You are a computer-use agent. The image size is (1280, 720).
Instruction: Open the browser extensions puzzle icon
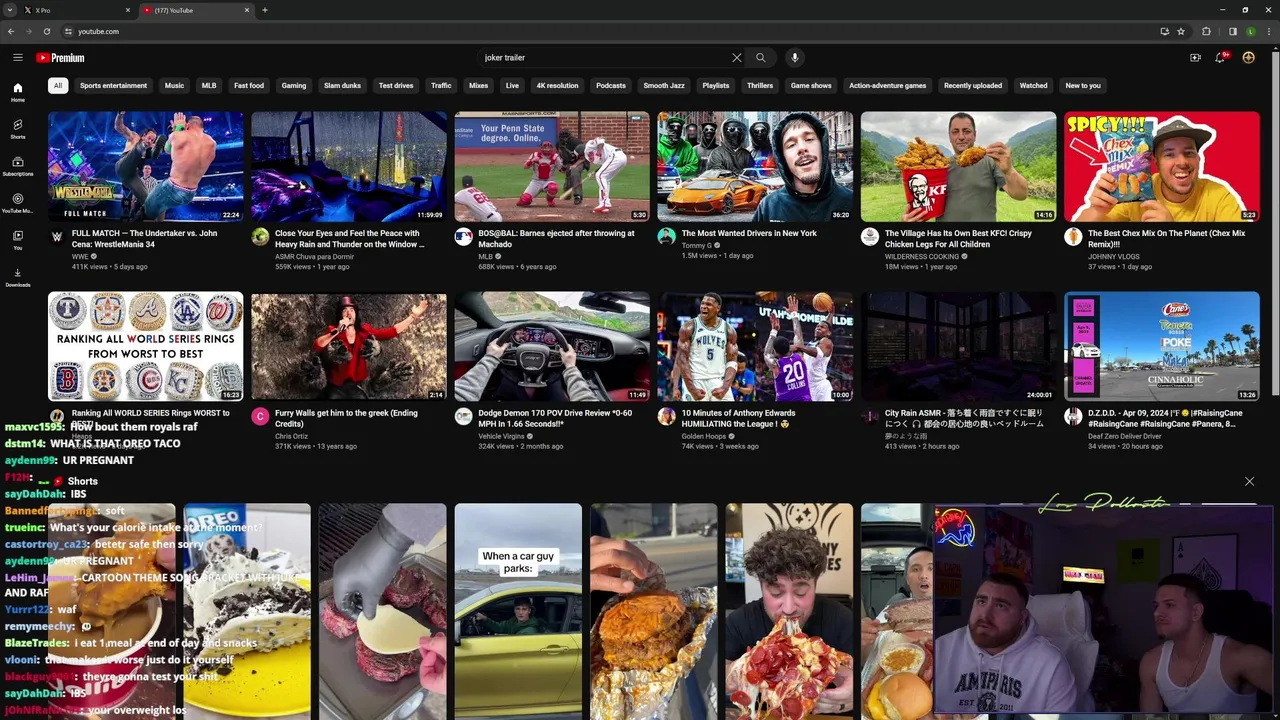[1206, 31]
